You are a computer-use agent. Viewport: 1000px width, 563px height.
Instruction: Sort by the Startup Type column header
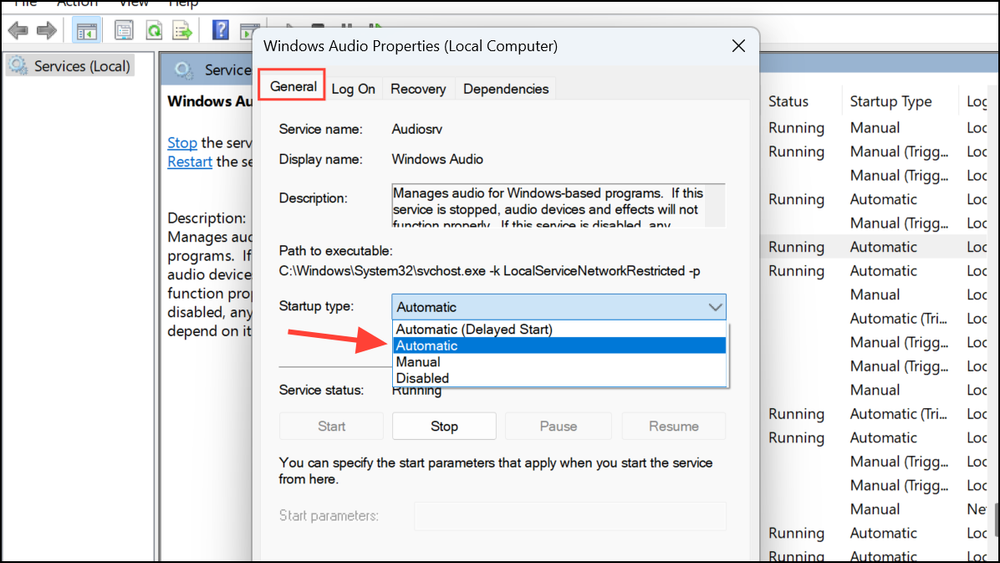point(890,101)
